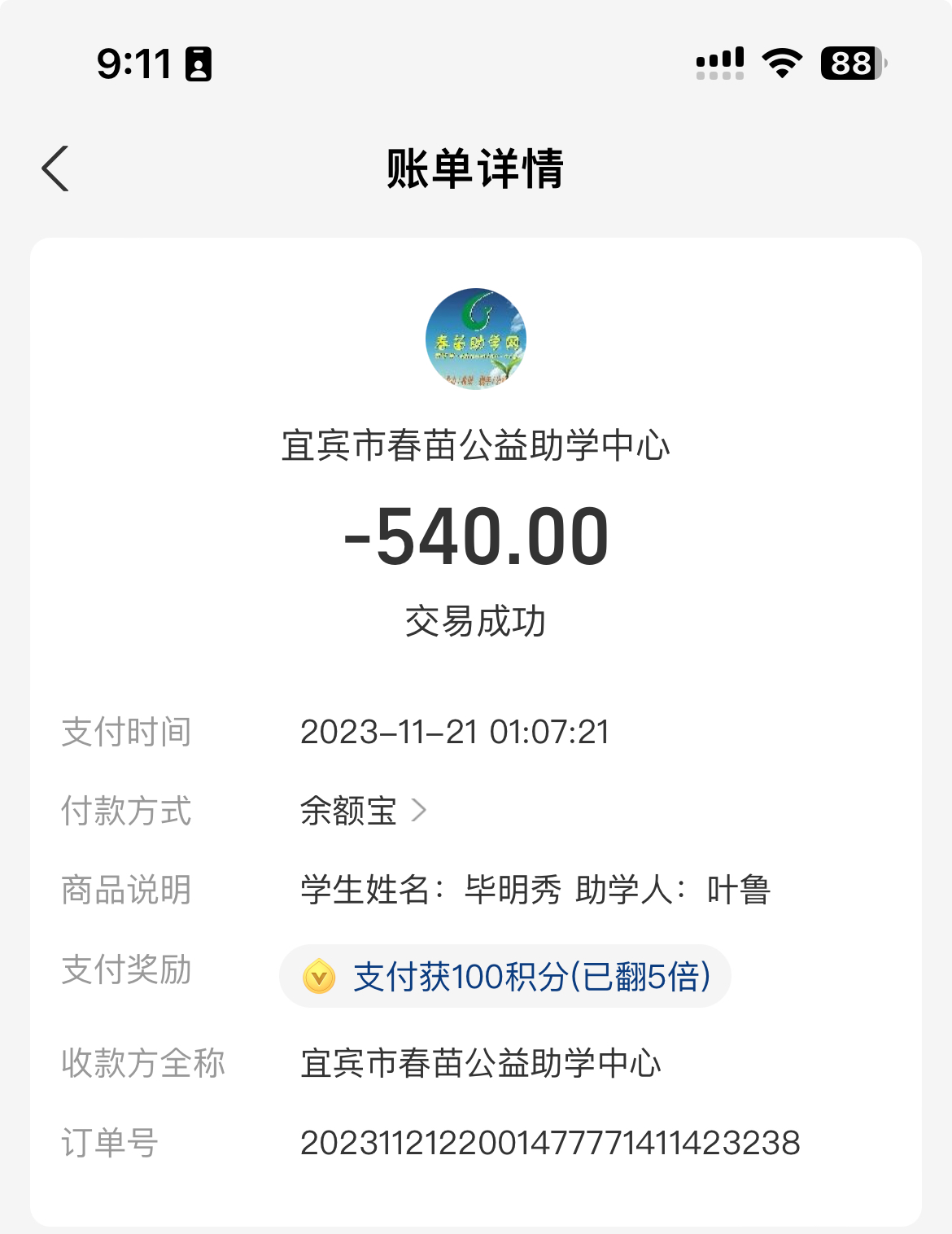Select the payment time 2023-11-21 01:07:21
This screenshot has width=952, height=1234.
(x=455, y=732)
